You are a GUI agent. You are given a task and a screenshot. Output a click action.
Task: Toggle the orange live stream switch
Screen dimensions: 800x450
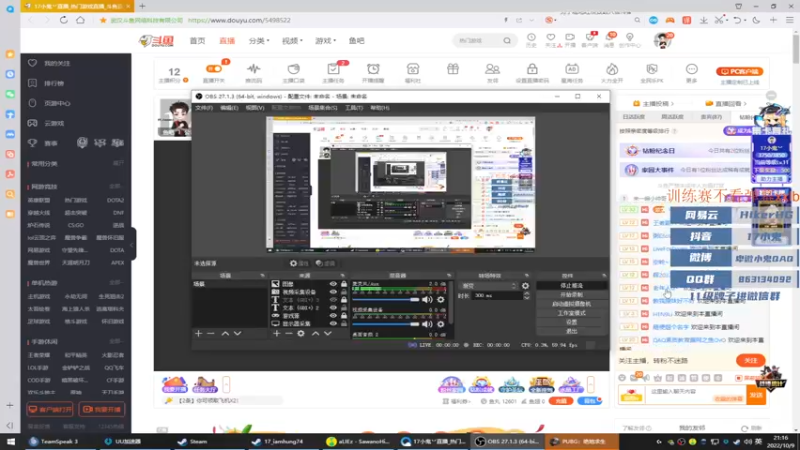pyautogui.click(x=214, y=68)
